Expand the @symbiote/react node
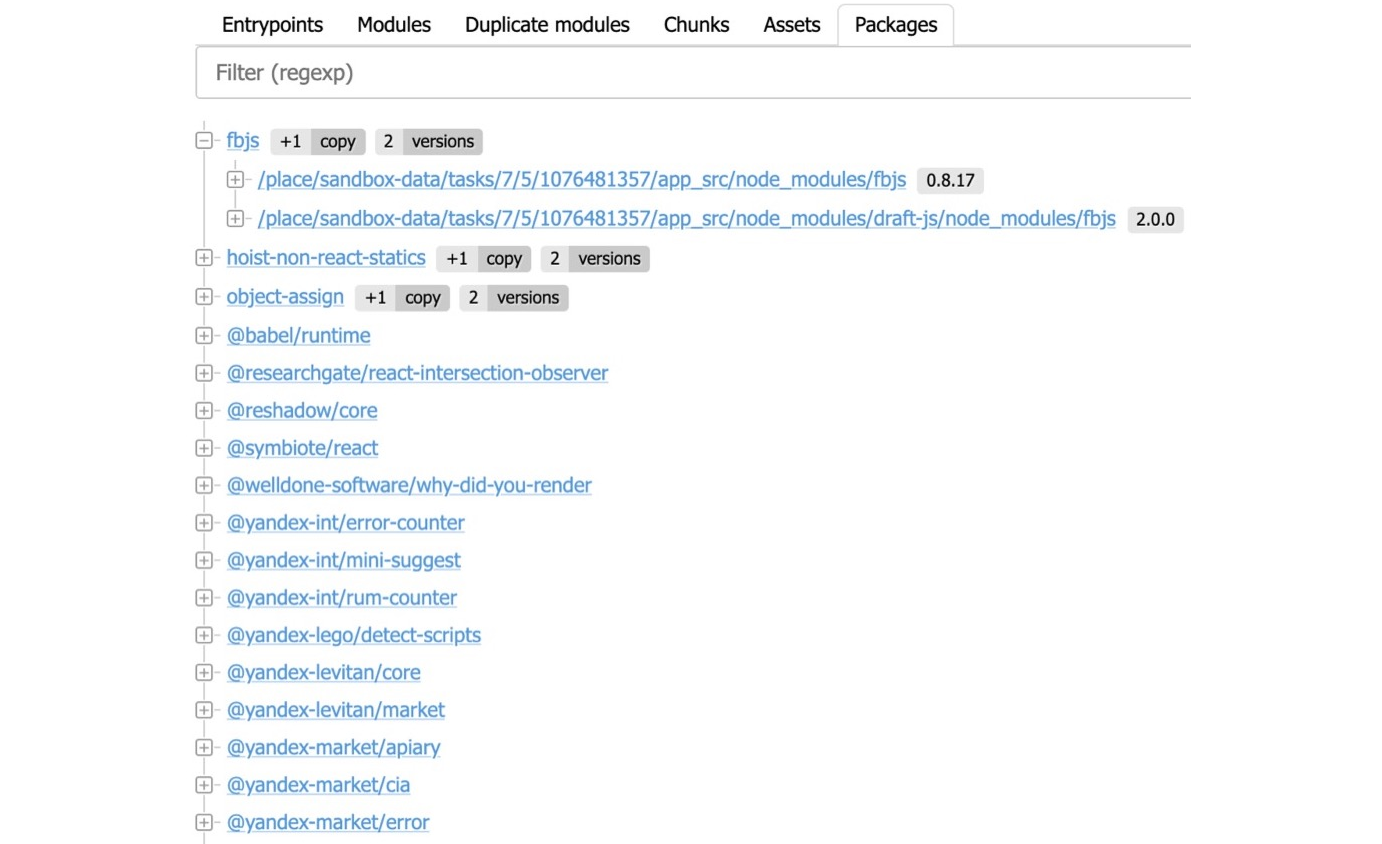This screenshot has height=844, width=1382. tap(205, 448)
